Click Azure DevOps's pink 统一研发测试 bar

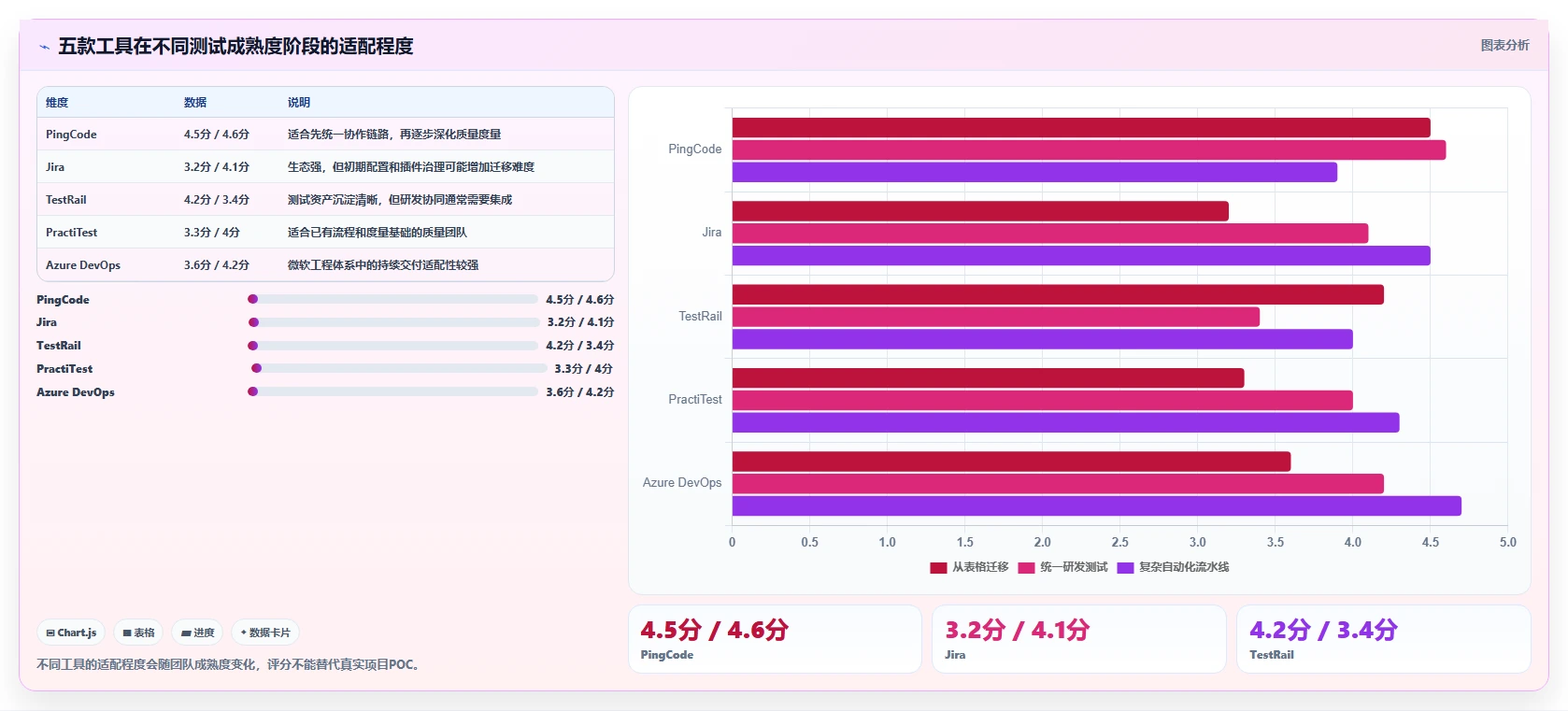pos(1058,484)
